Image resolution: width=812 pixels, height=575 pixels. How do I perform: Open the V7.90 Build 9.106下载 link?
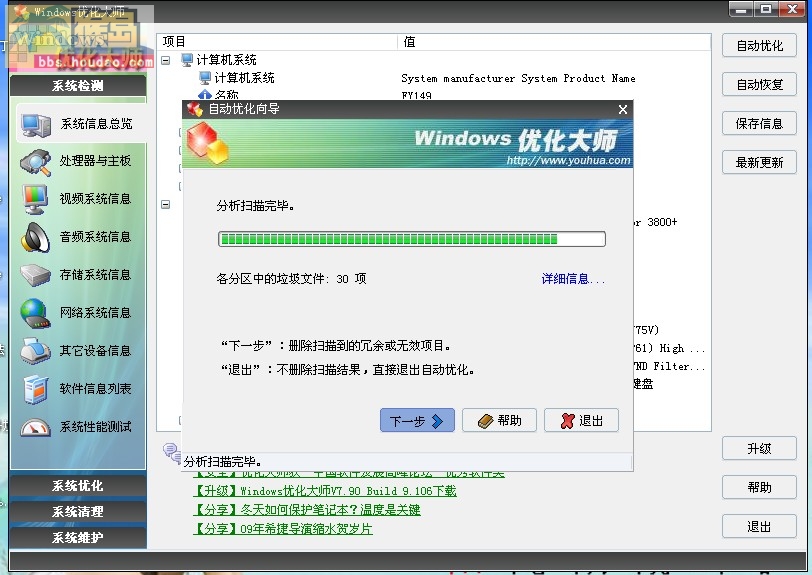[x=325, y=491]
